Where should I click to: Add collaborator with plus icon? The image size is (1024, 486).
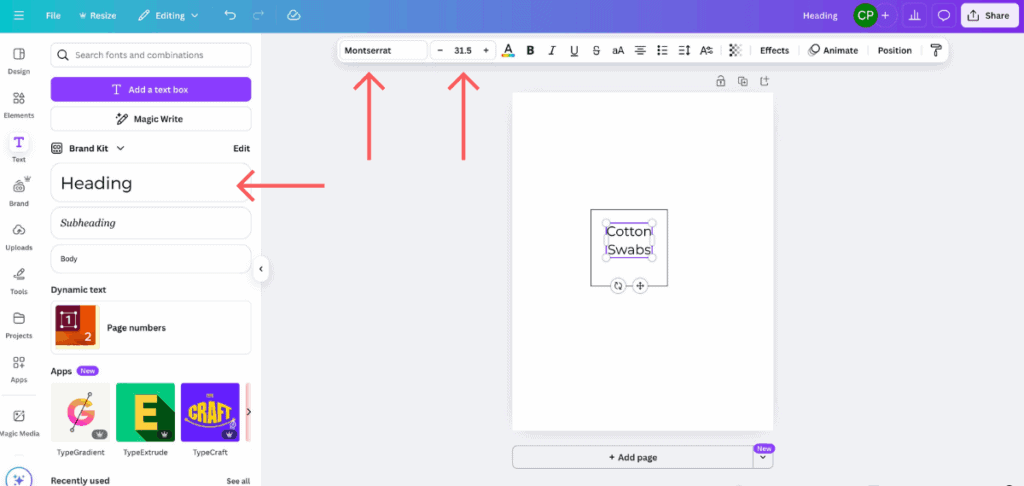coord(885,16)
